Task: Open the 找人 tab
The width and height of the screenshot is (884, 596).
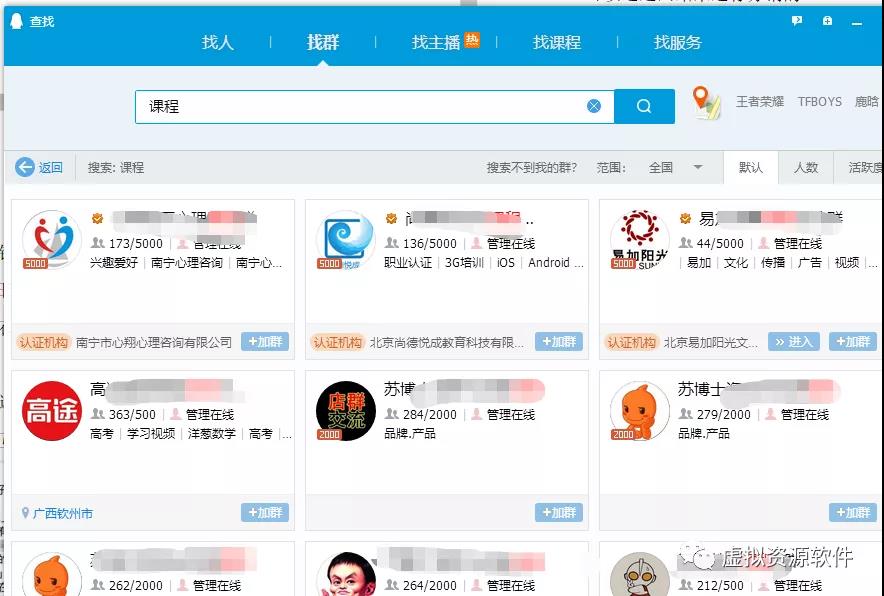Action: pyautogui.click(x=216, y=43)
